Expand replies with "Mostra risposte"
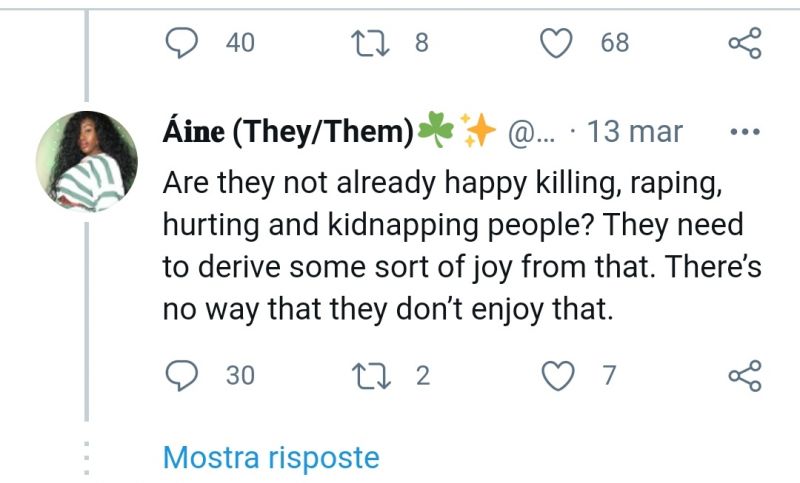This screenshot has height=483, width=800. pyautogui.click(x=271, y=458)
